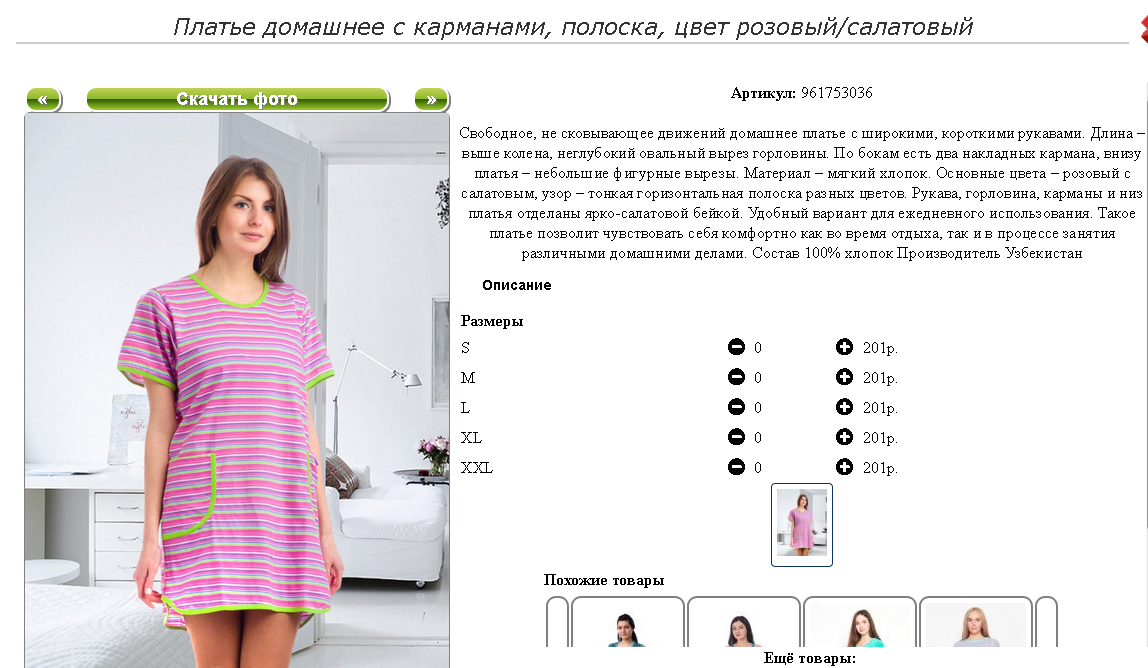Reduce quantity for size L
Screen dimensions: 1148x668
click(x=736, y=407)
